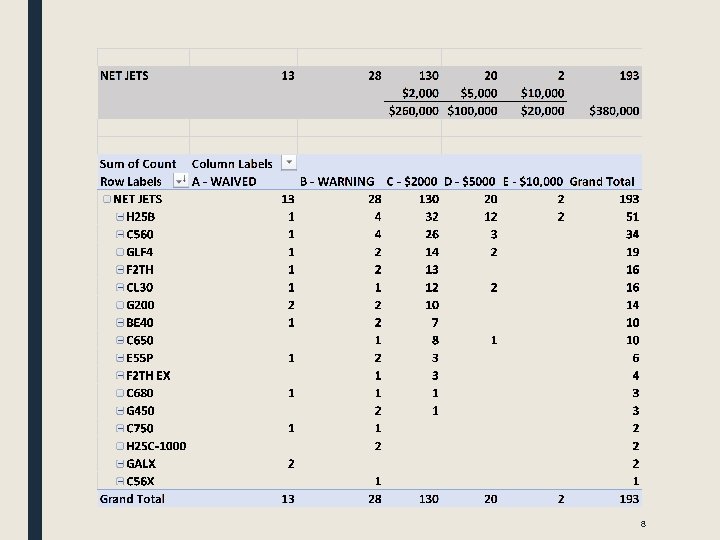This screenshot has height=540, width=720.
Task: Click the $100,000 cell
Action: coord(472,111)
